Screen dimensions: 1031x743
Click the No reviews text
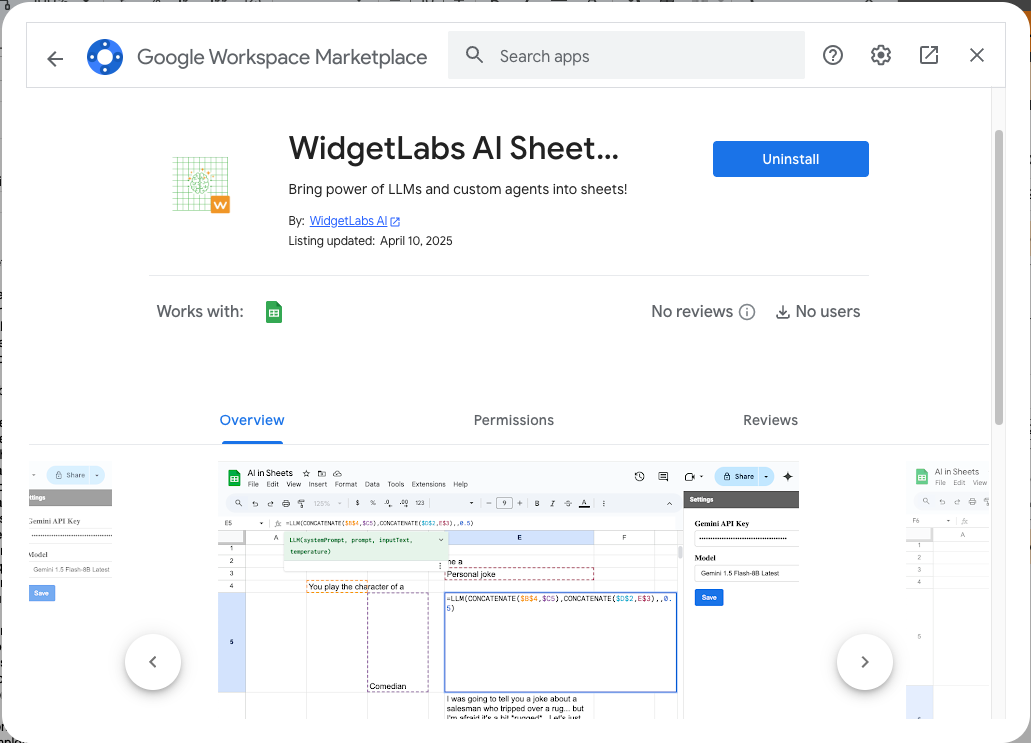(692, 312)
